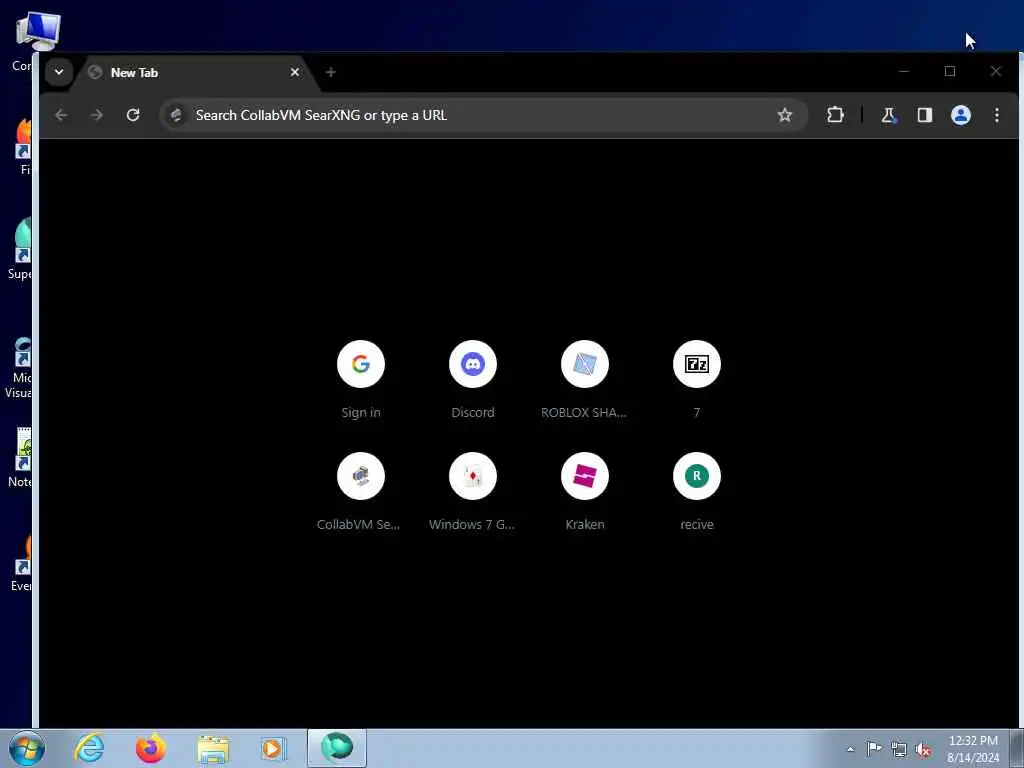The image size is (1024, 768).
Task: Open the Discord shortcut tile
Action: (473, 379)
